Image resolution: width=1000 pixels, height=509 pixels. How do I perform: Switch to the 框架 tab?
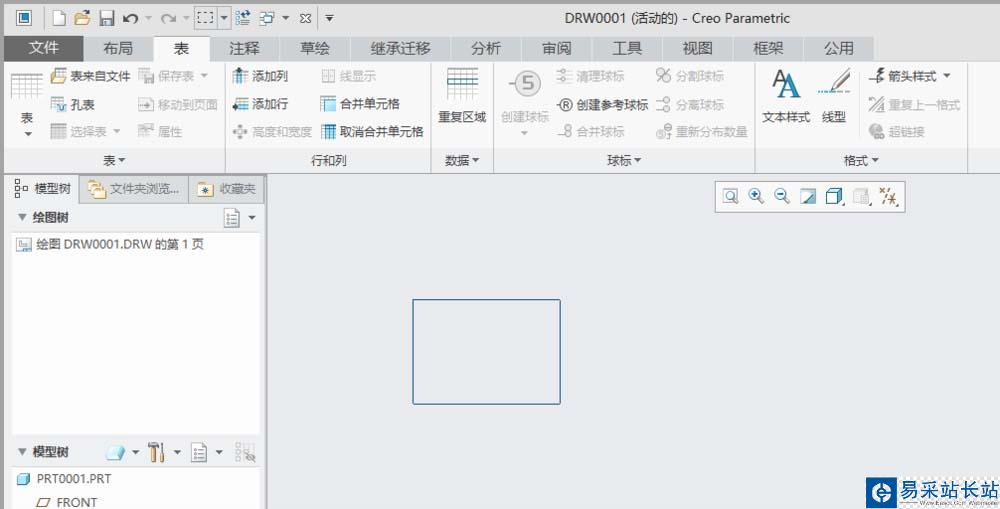click(x=768, y=48)
